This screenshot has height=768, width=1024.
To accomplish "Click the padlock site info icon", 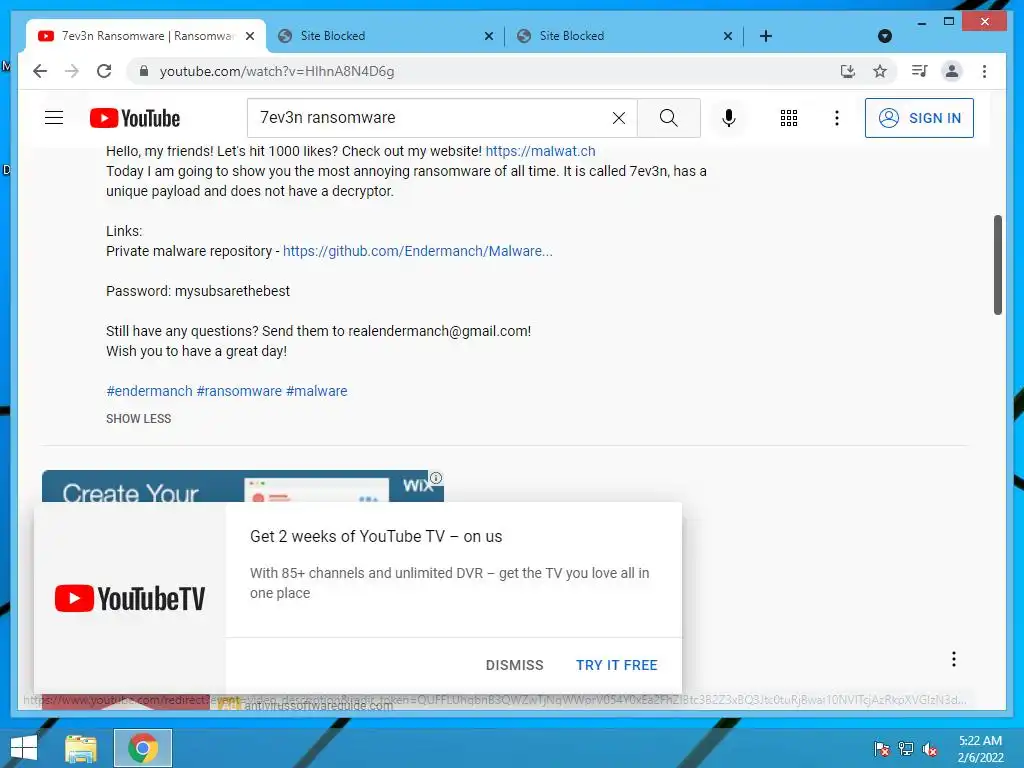I will point(144,71).
